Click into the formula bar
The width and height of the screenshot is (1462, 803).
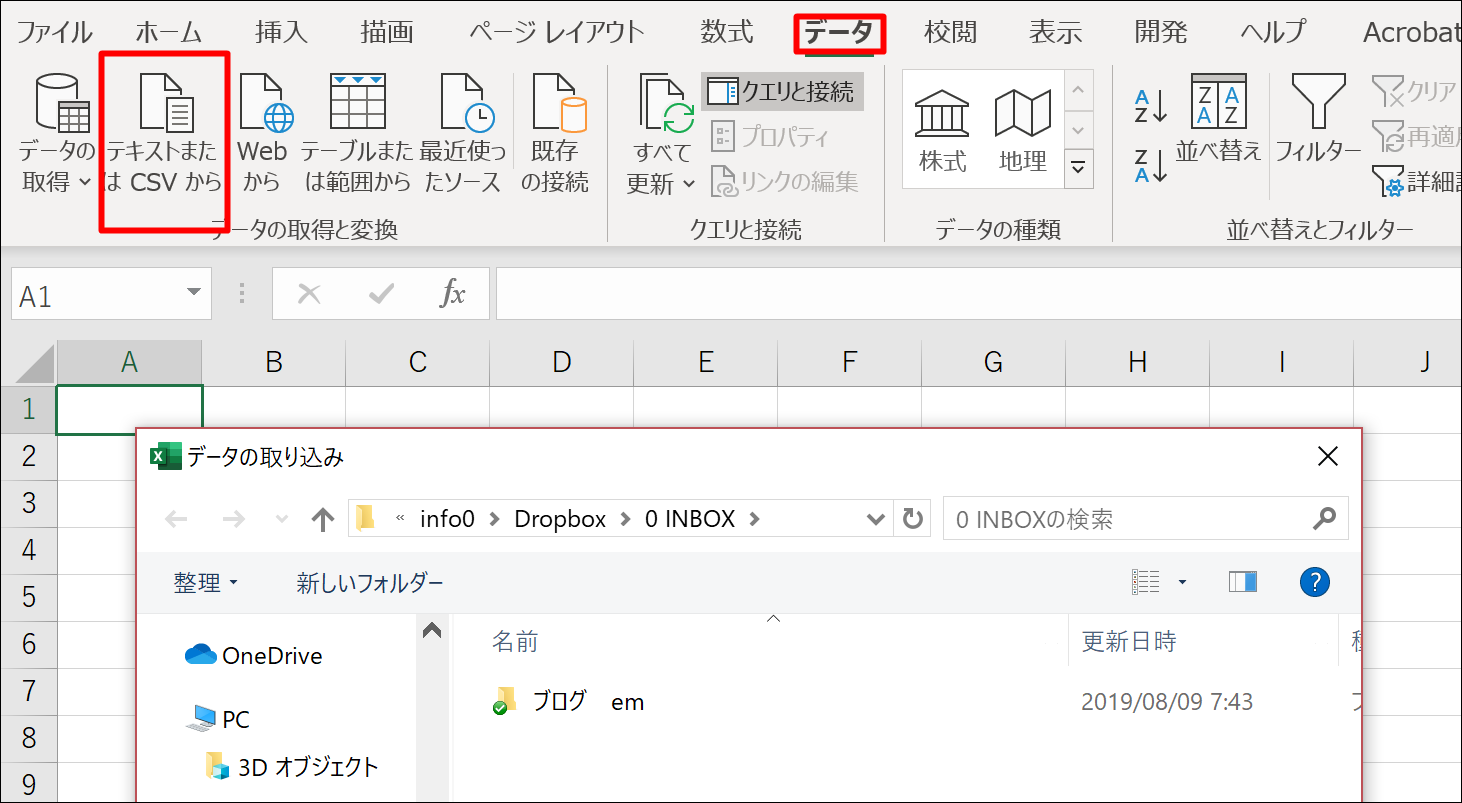(978, 294)
